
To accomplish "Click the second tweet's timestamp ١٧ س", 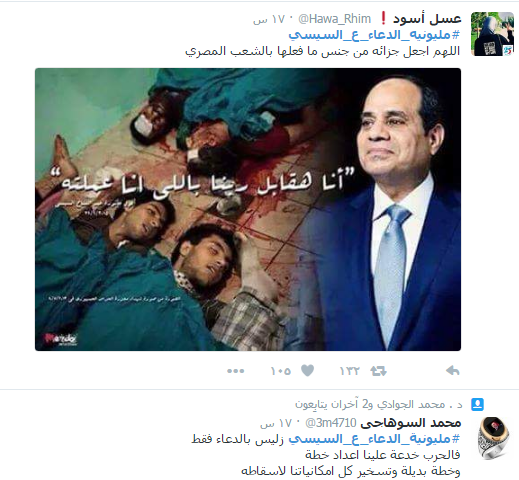I will coord(276,423).
